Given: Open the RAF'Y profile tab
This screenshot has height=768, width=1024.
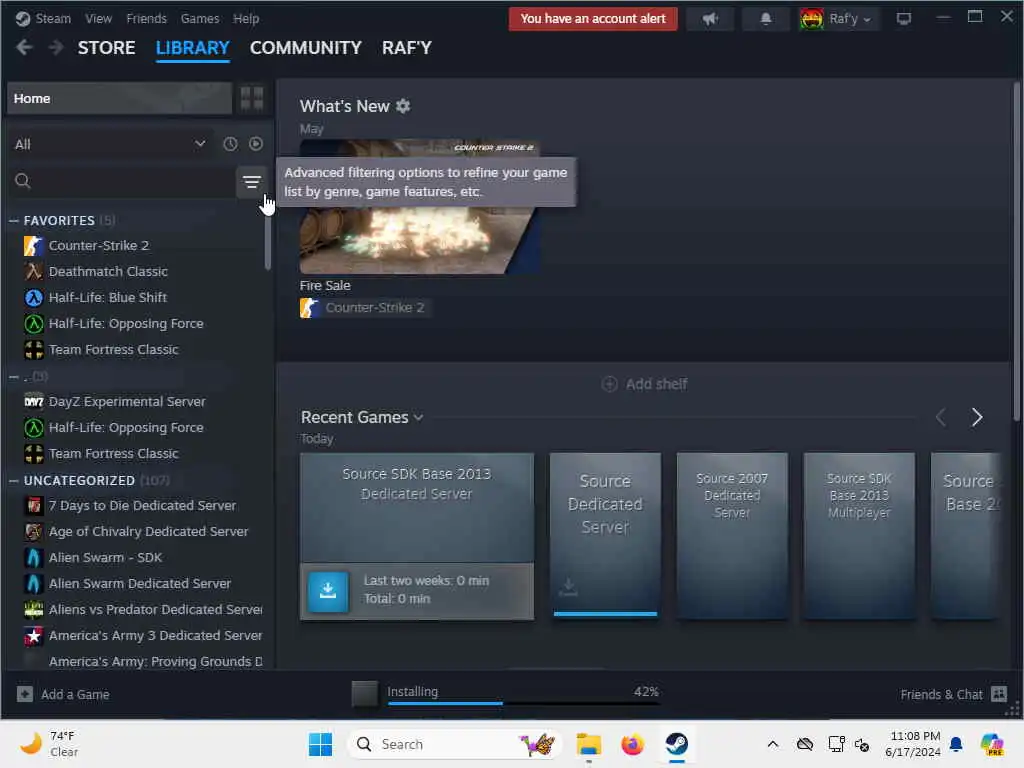Looking at the screenshot, I should tap(407, 48).
